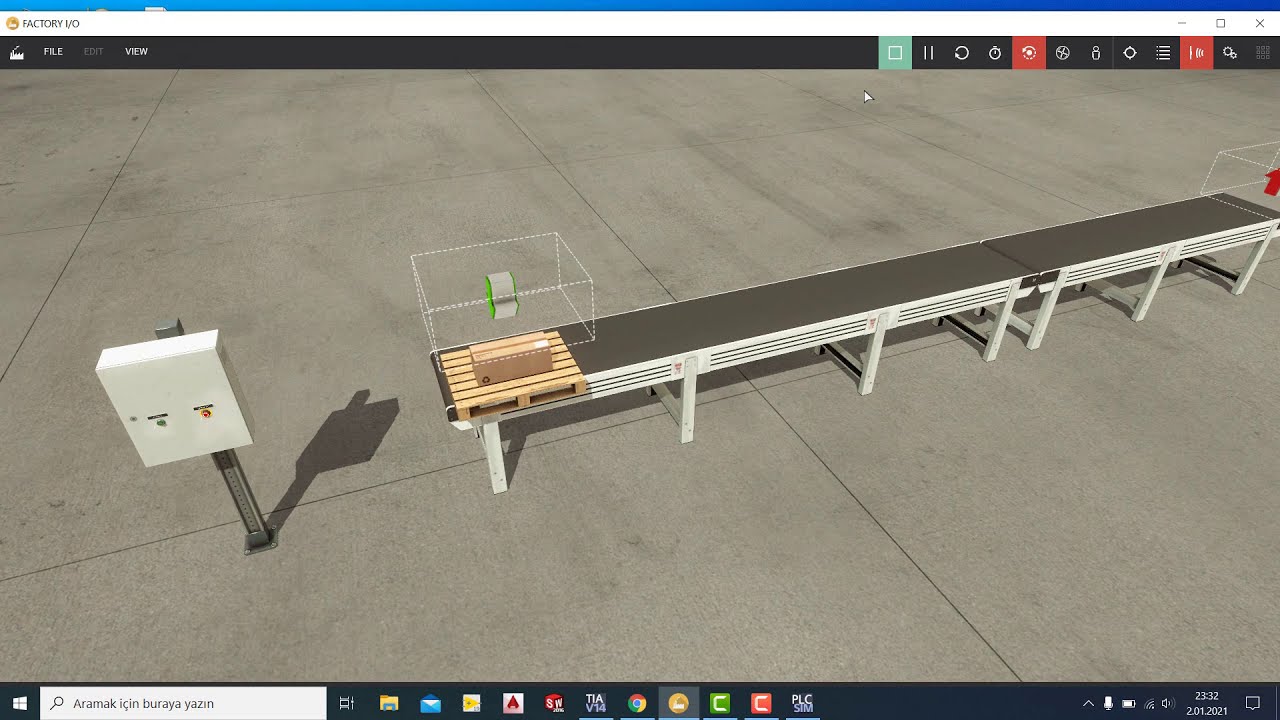Open the drivers gears icon
This screenshot has height=720, width=1280.
(x=1230, y=53)
